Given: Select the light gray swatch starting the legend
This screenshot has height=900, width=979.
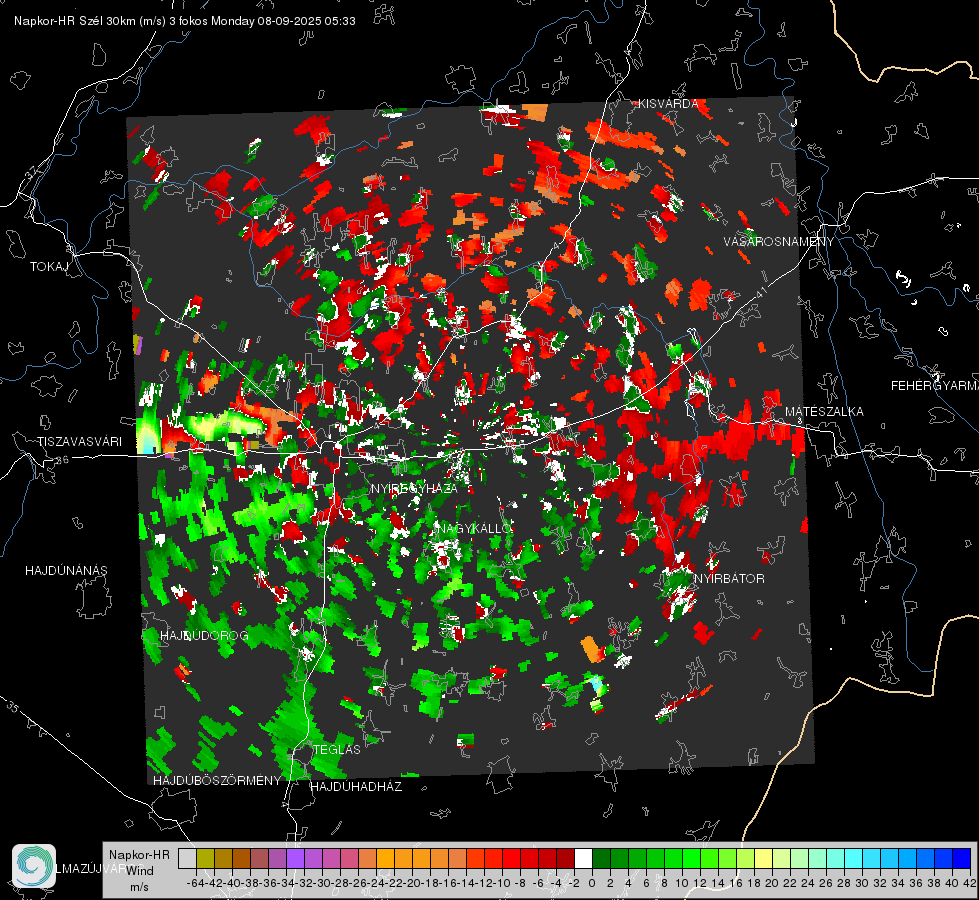Looking at the screenshot, I should pyautogui.click(x=187, y=858).
